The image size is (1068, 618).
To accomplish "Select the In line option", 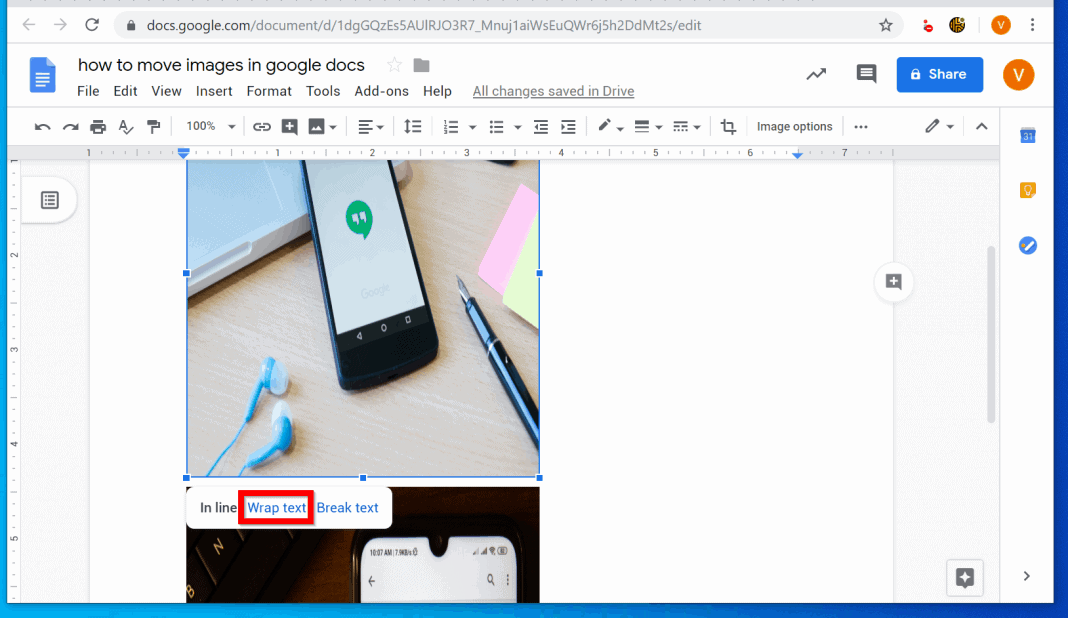I will coord(216,507).
